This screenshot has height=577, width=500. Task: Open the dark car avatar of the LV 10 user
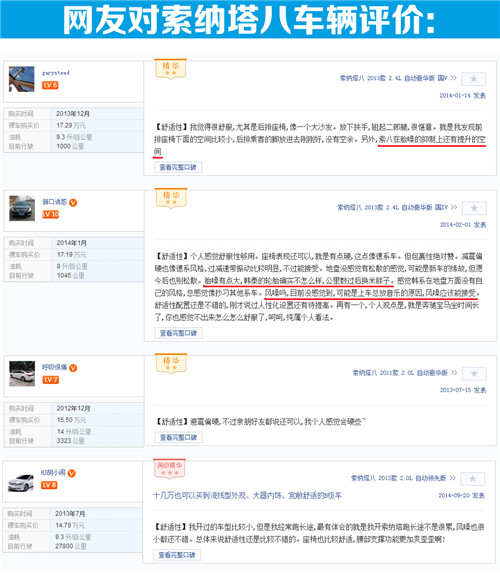point(22,208)
